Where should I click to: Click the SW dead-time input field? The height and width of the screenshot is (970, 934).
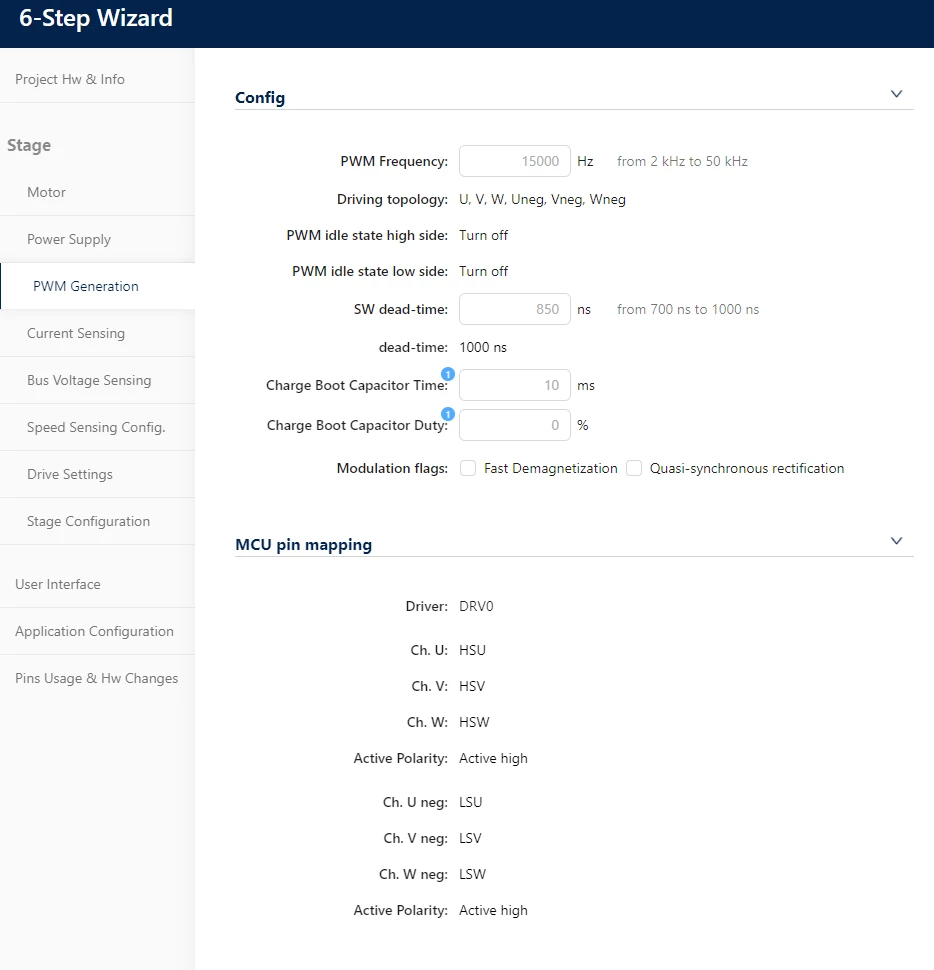tap(515, 309)
